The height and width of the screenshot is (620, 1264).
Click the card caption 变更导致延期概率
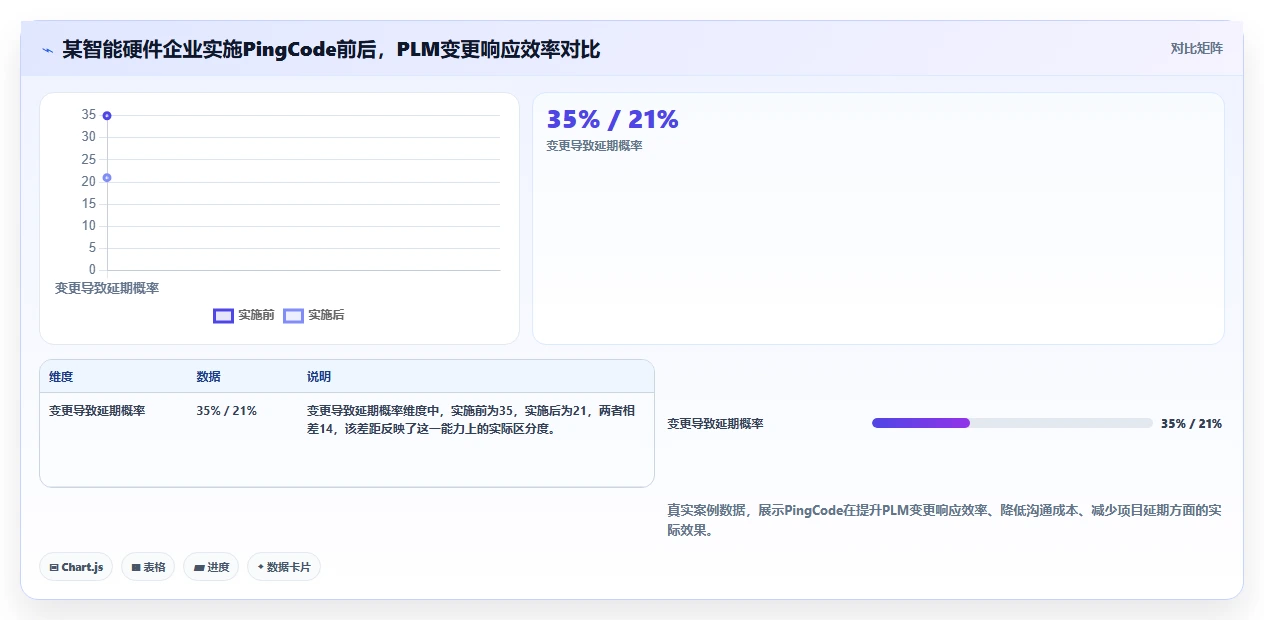point(594,146)
